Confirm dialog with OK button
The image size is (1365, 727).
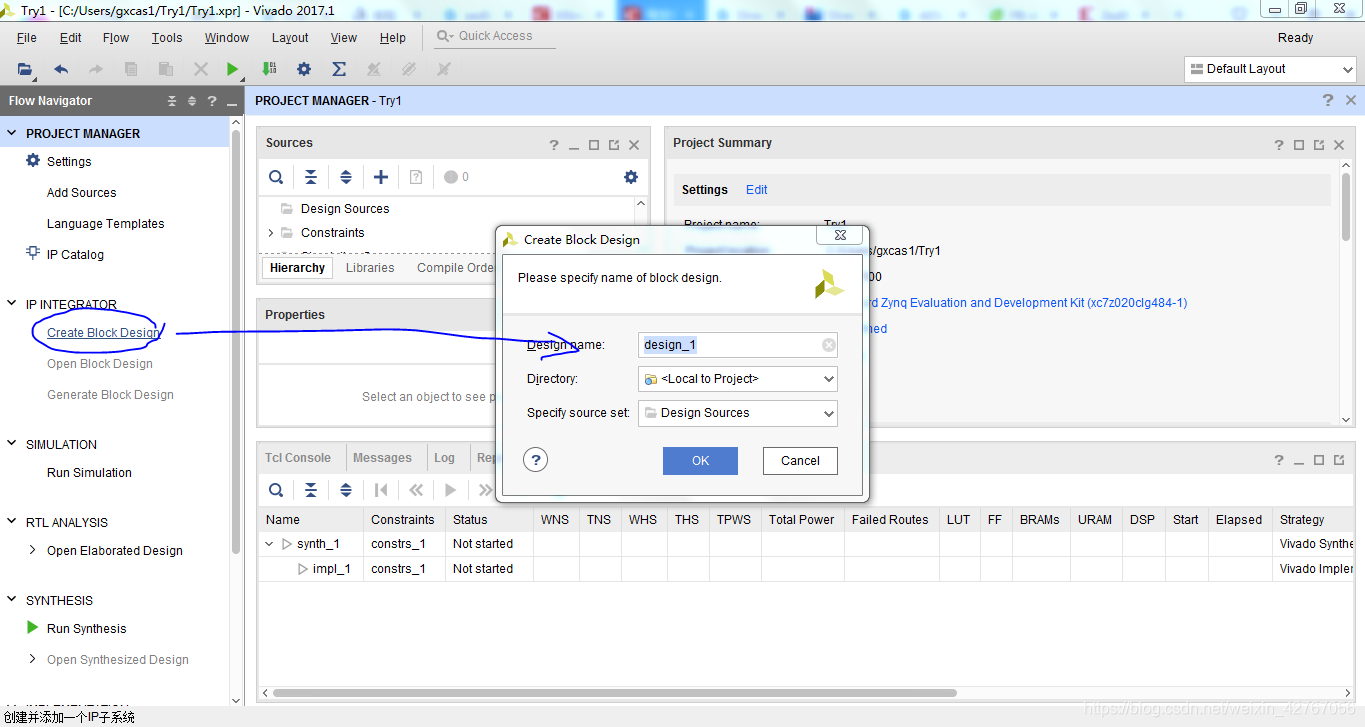(700, 461)
